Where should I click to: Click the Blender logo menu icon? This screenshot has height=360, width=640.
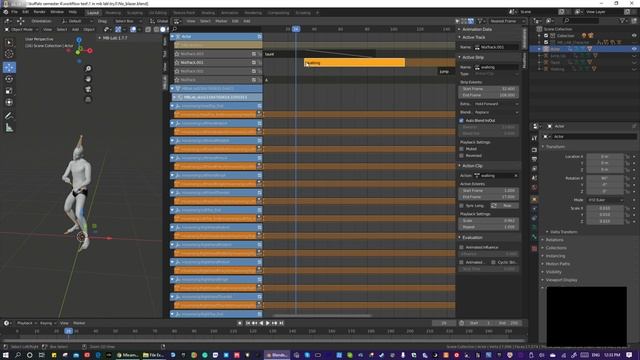click(x=6, y=12)
